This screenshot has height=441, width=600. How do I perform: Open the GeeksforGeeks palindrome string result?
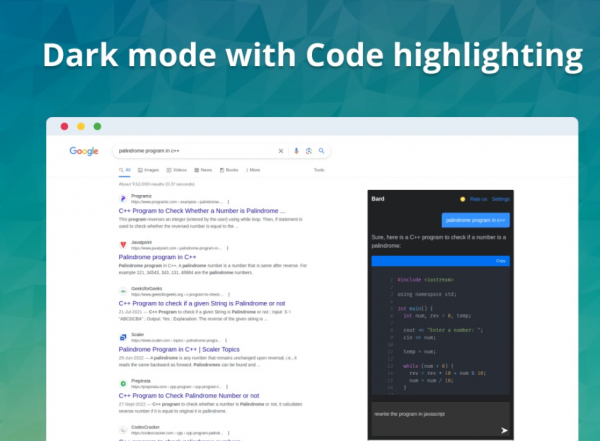point(202,303)
